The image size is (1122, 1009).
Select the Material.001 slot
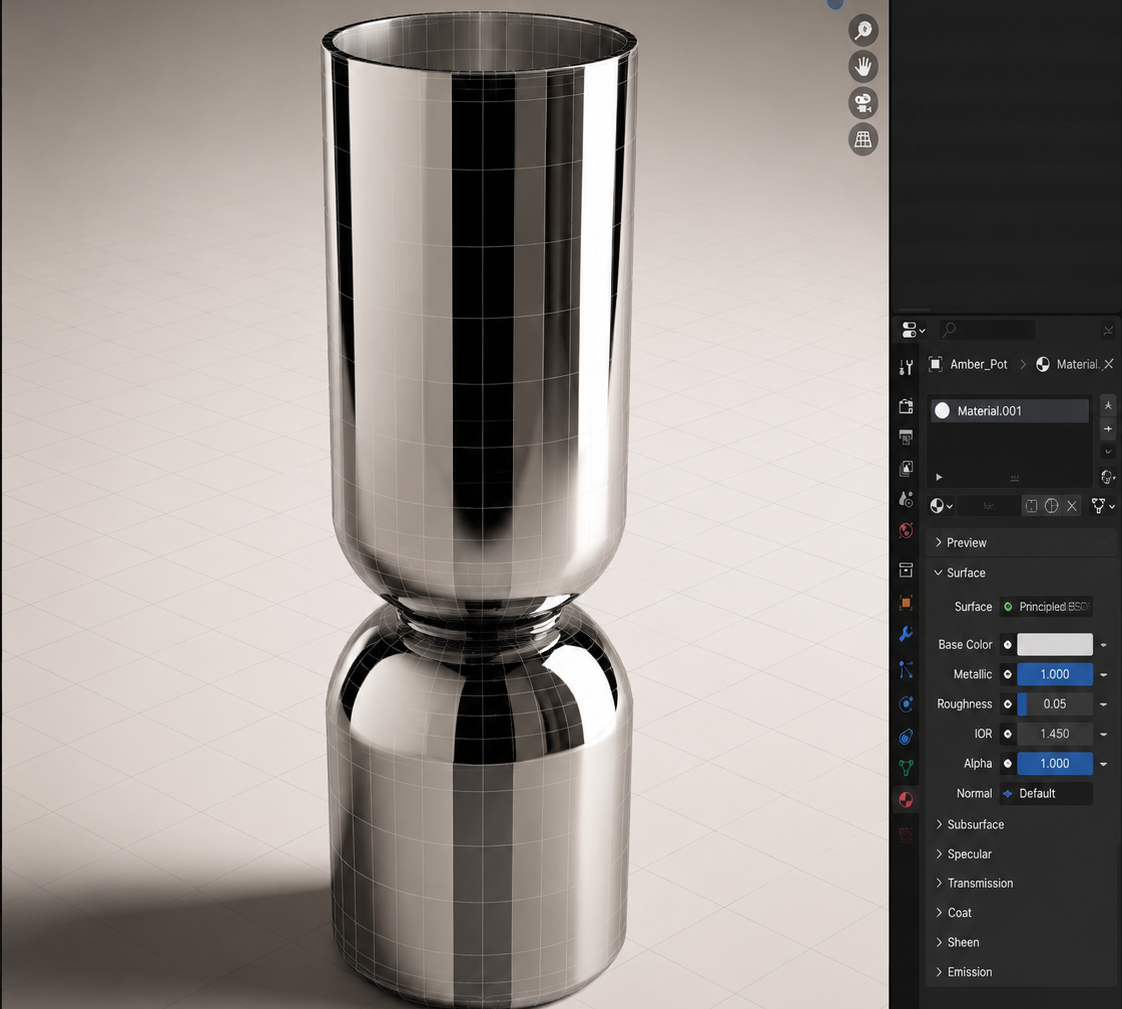click(1009, 411)
